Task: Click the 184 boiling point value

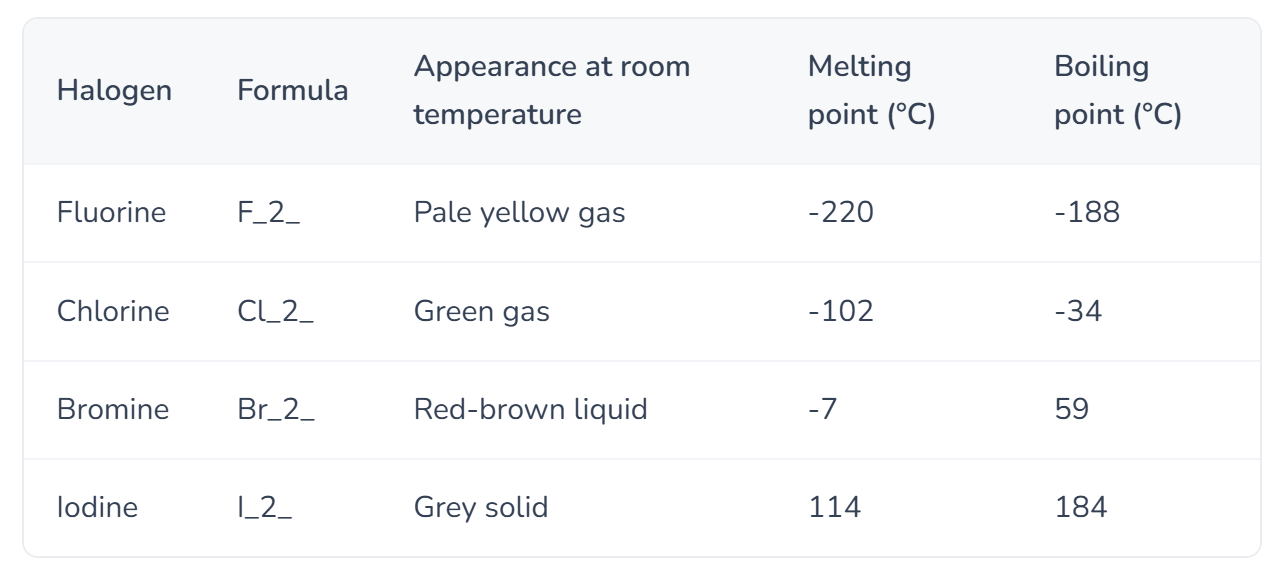Action: (1081, 507)
